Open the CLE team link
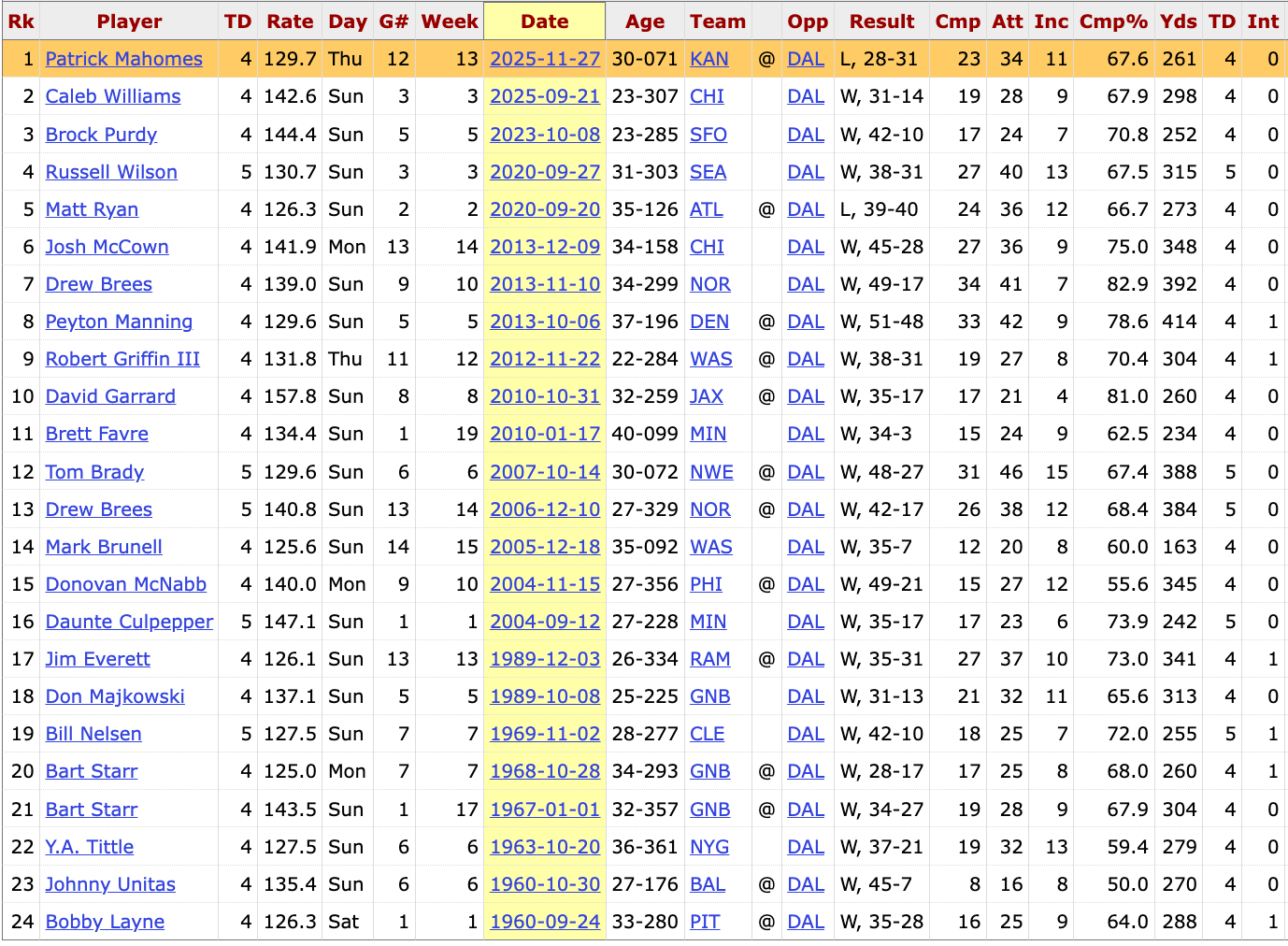The height and width of the screenshot is (946, 1288). 708,734
